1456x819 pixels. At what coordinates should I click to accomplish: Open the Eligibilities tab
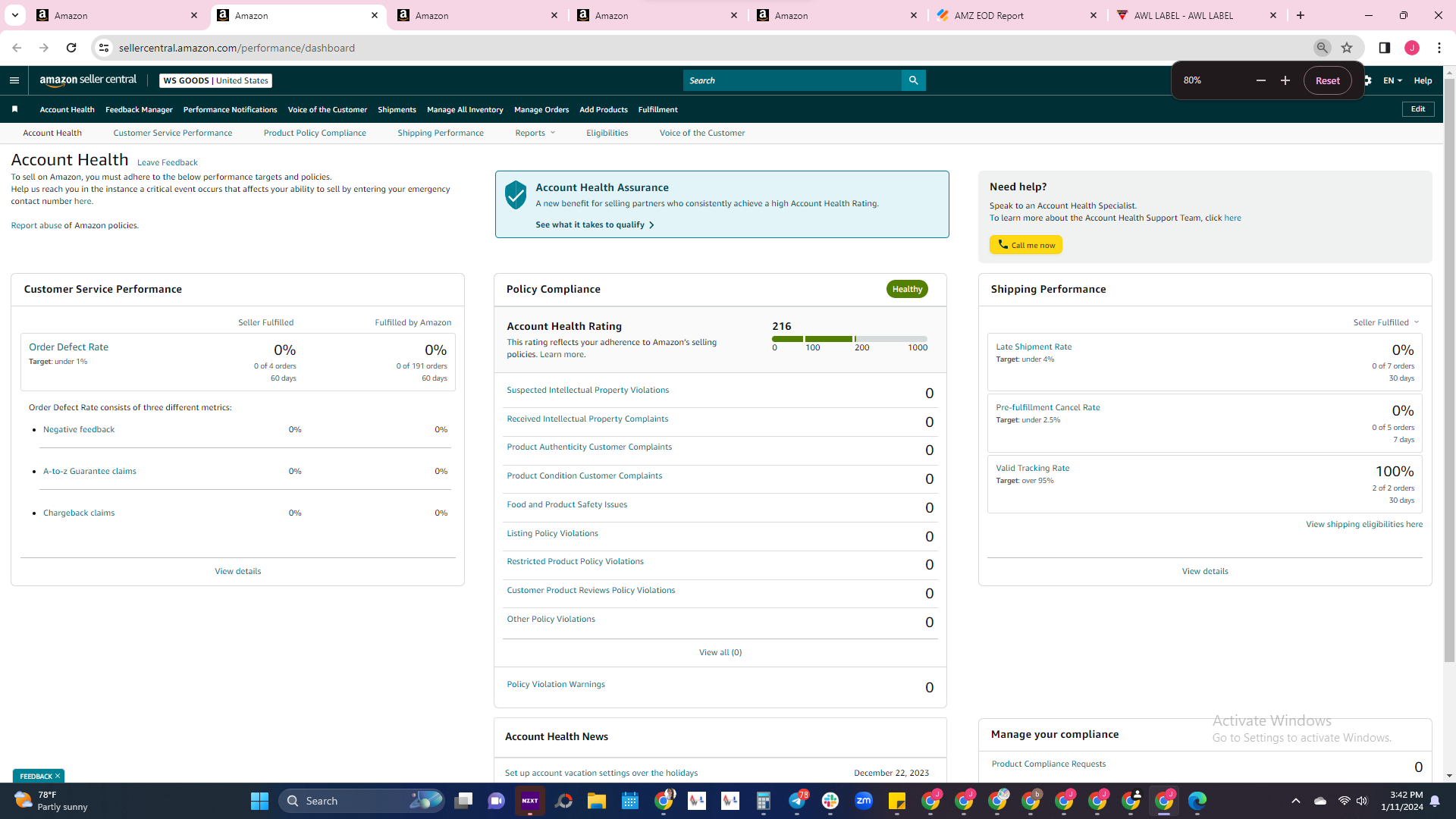click(607, 133)
